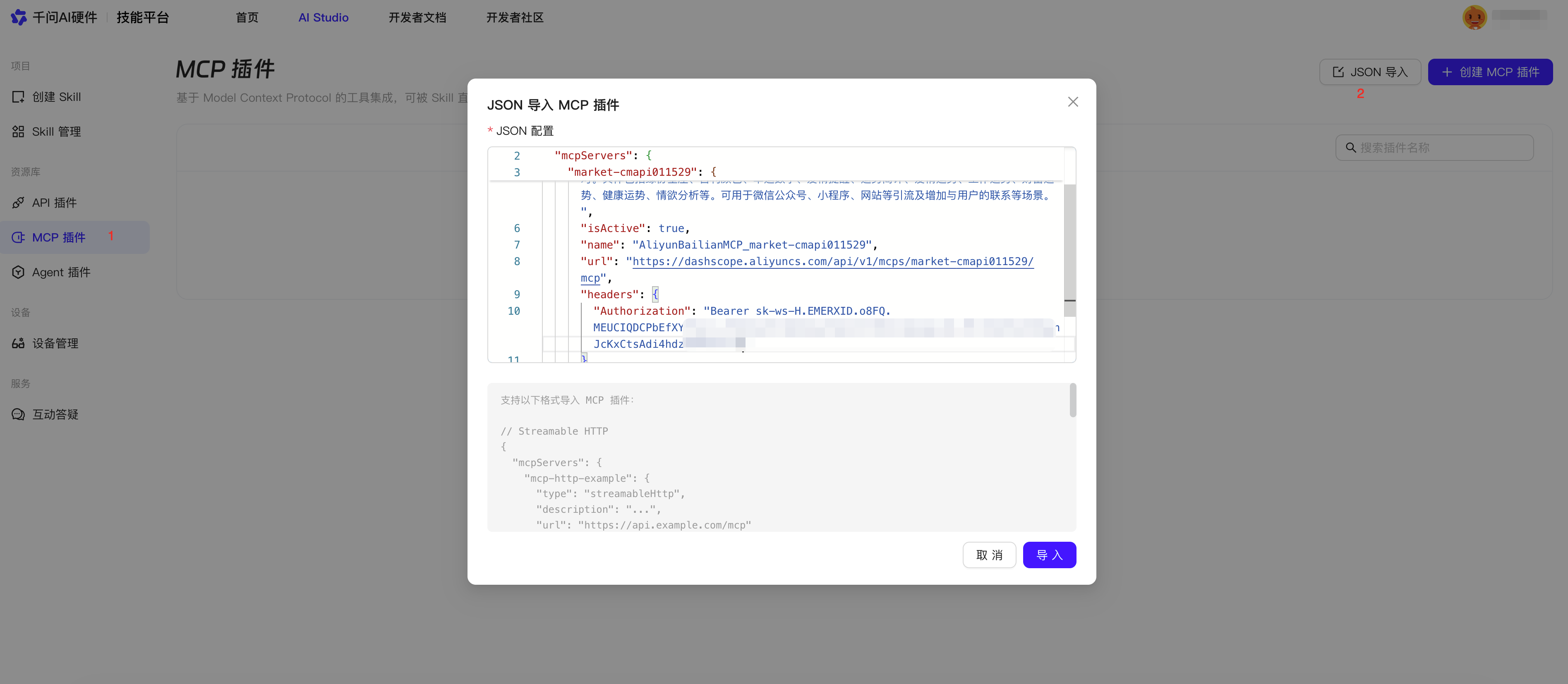Viewport: 1568px width, 684px height.
Task: Click the JSON 配置 field label
Action: click(525, 131)
